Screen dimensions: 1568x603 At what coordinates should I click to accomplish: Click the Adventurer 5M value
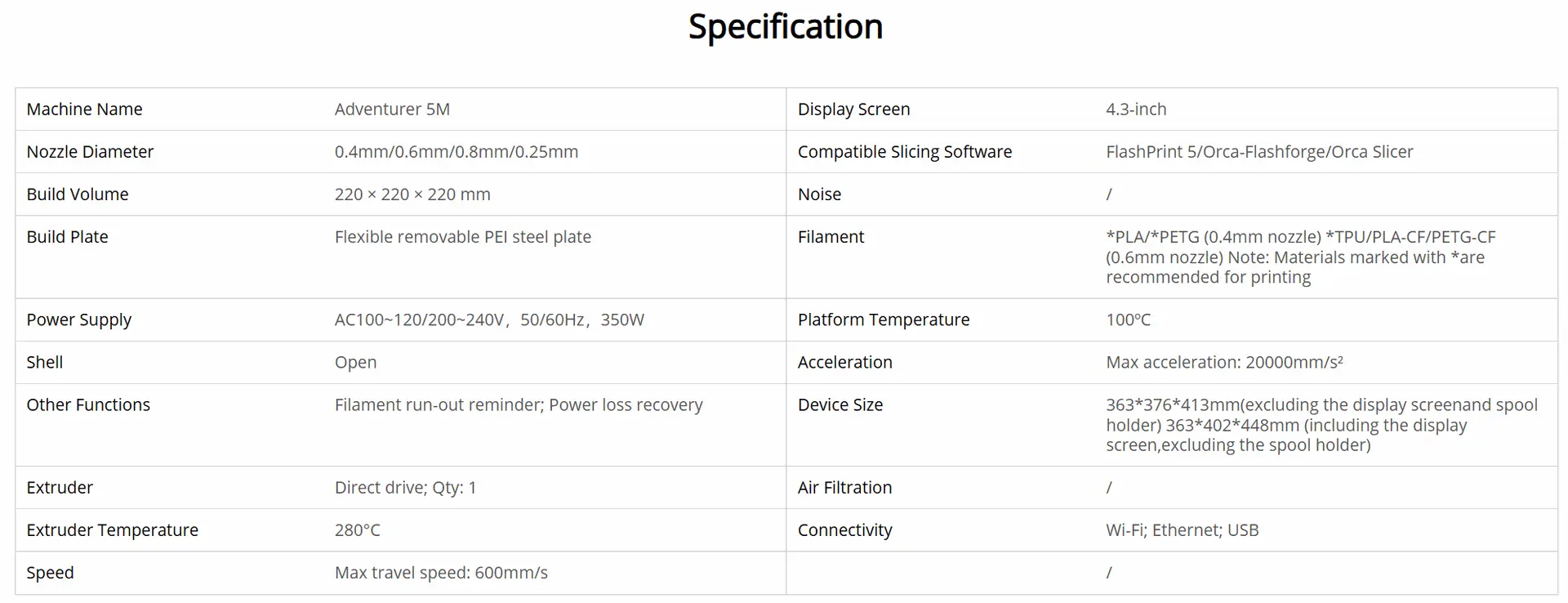pyautogui.click(x=392, y=109)
